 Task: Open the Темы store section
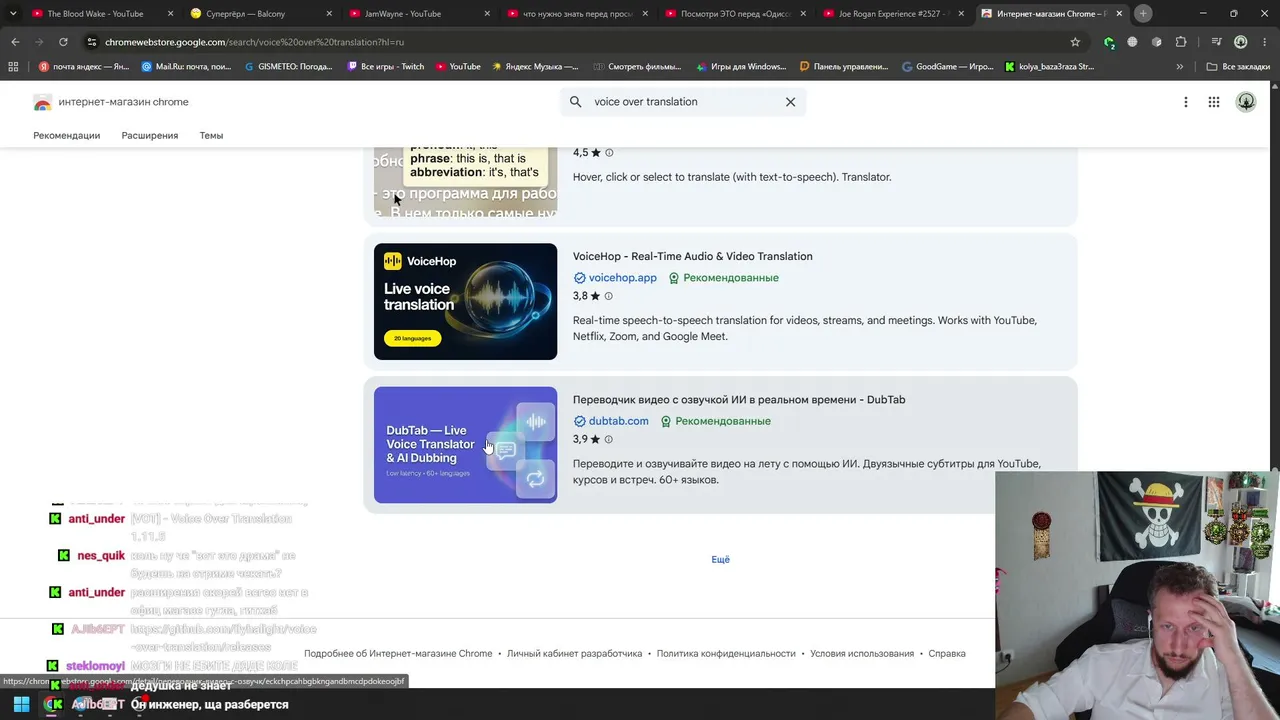point(211,135)
